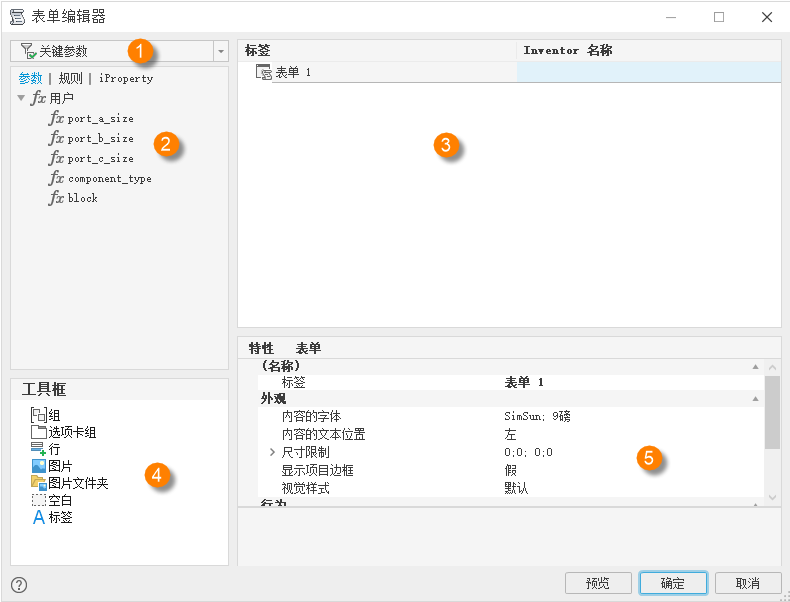790x602 pixels.
Task: Click the 行 toolbox icon
Action: [x=38, y=448]
